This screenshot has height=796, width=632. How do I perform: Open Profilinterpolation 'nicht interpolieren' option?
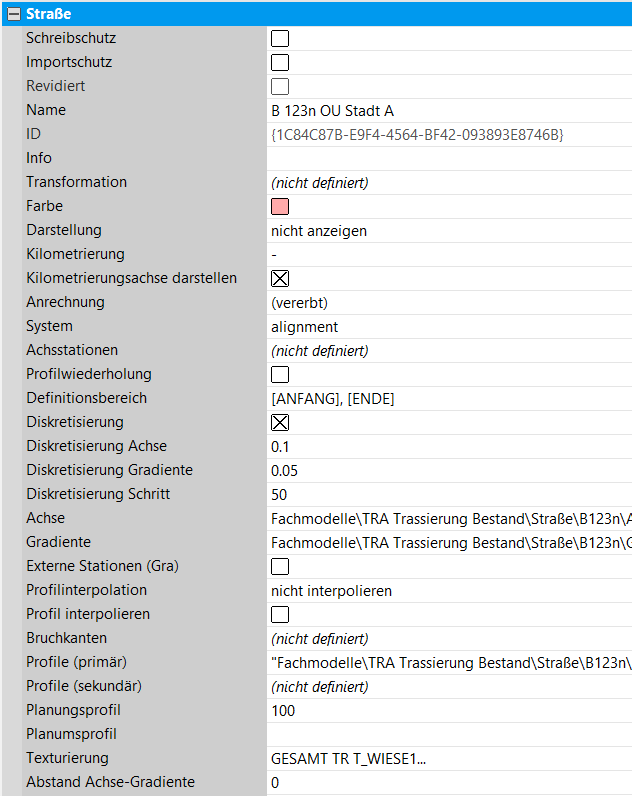pos(400,590)
